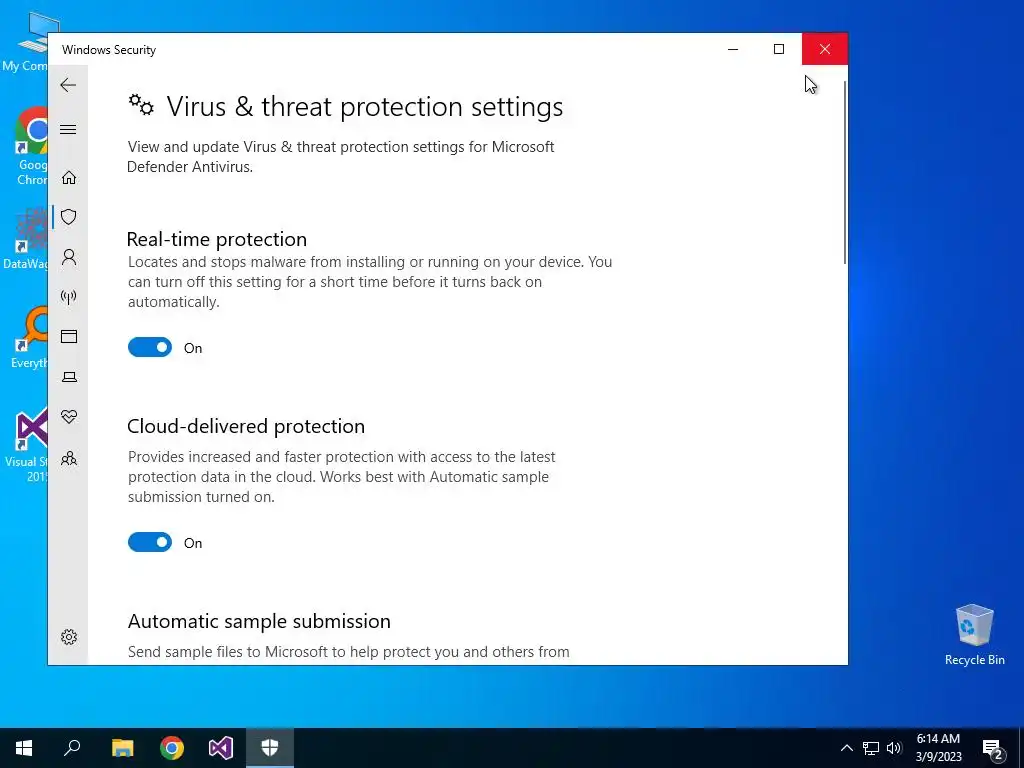Open the hamburger navigation menu

coord(68,129)
